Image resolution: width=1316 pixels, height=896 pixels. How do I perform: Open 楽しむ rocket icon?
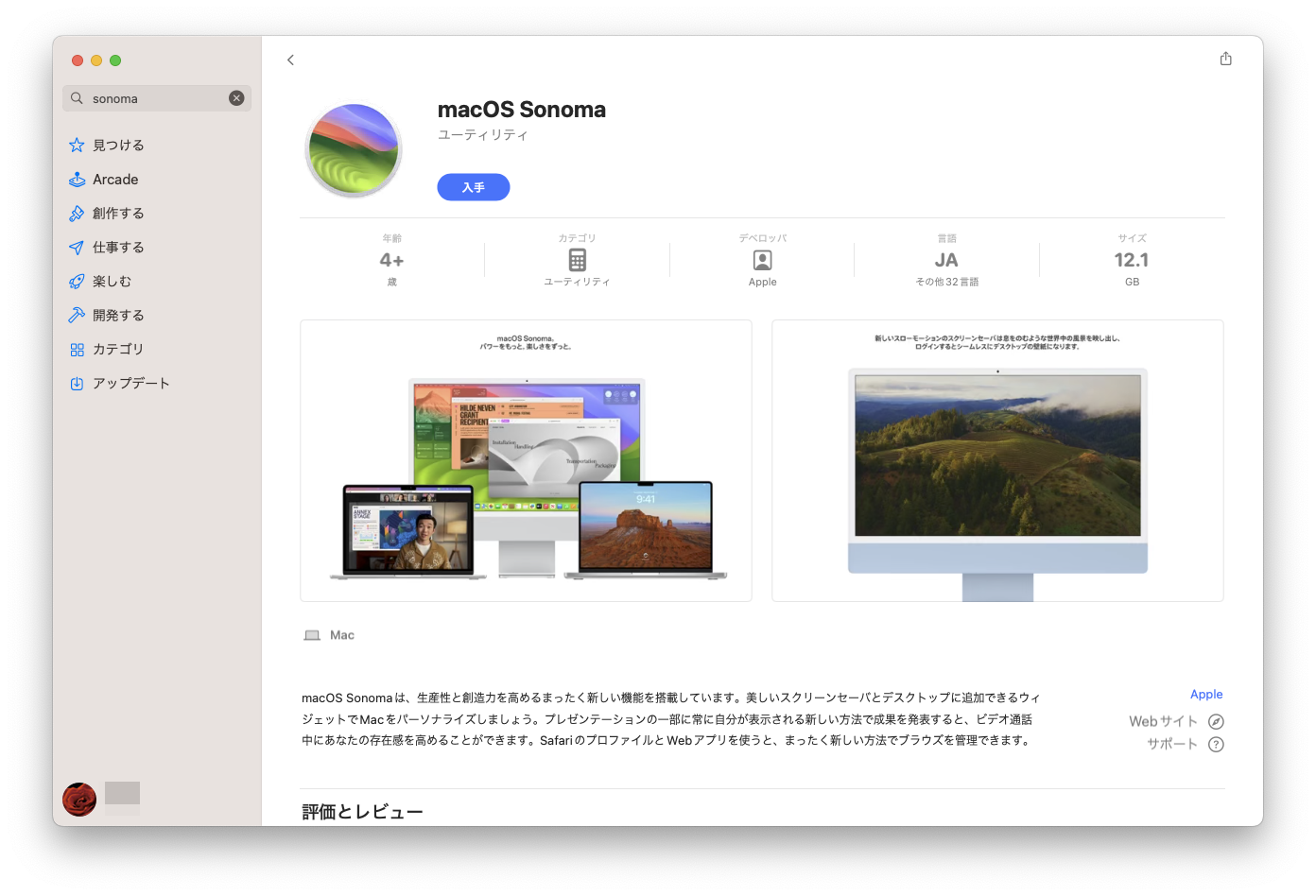(77, 281)
